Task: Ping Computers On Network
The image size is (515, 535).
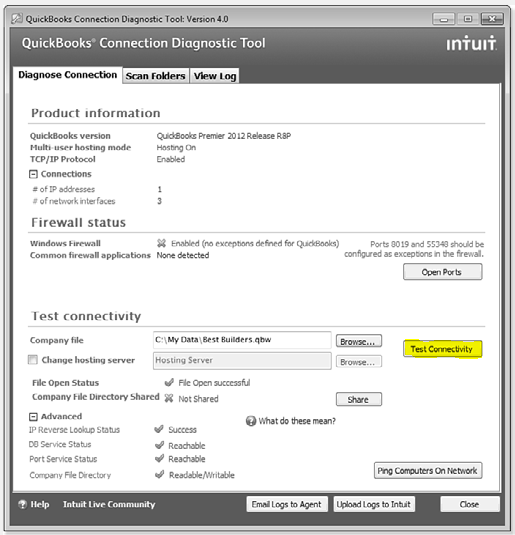Action: (x=428, y=471)
